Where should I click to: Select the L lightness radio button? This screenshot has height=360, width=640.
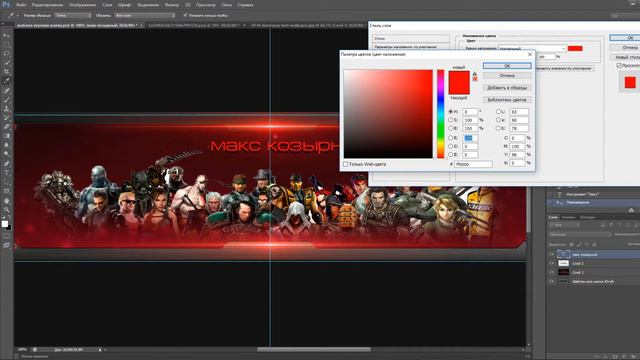click(498, 111)
